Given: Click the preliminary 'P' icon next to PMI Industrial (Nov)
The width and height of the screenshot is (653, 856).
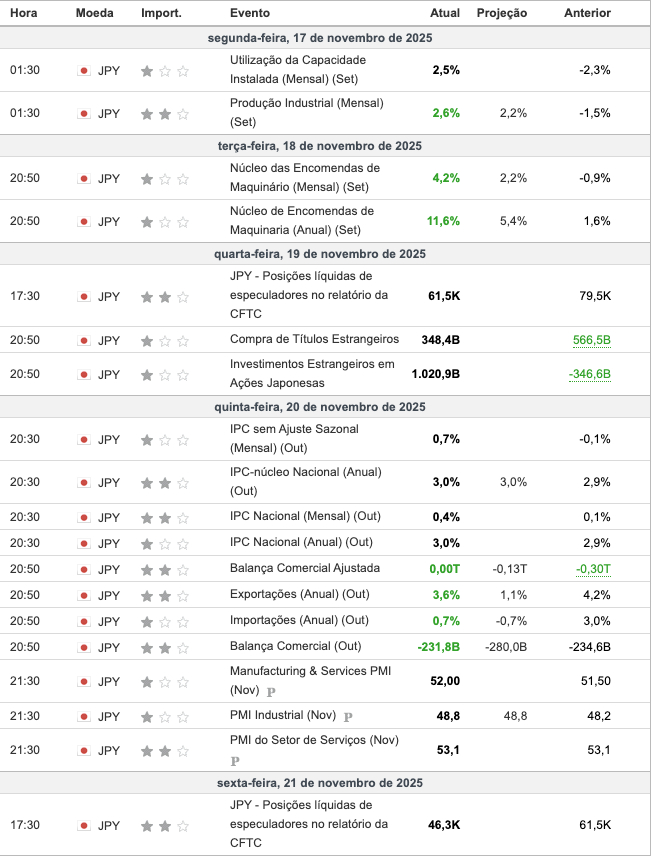Looking at the screenshot, I should pyautogui.click(x=348, y=717).
